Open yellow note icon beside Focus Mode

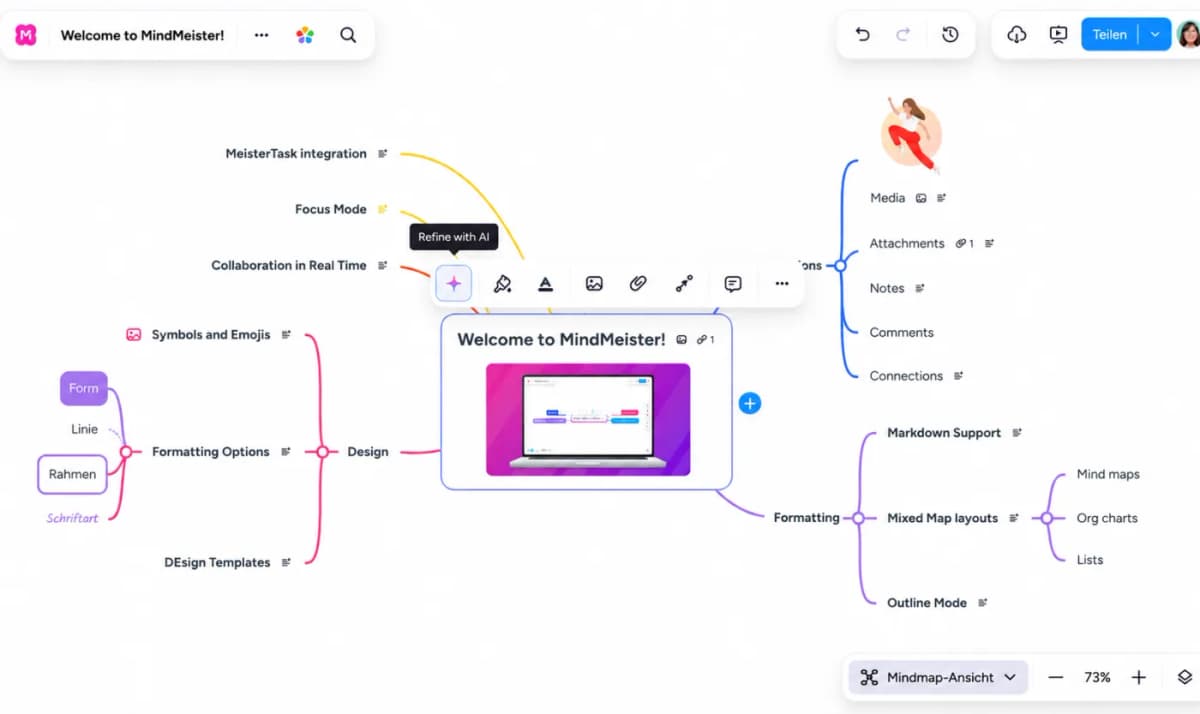pos(382,209)
